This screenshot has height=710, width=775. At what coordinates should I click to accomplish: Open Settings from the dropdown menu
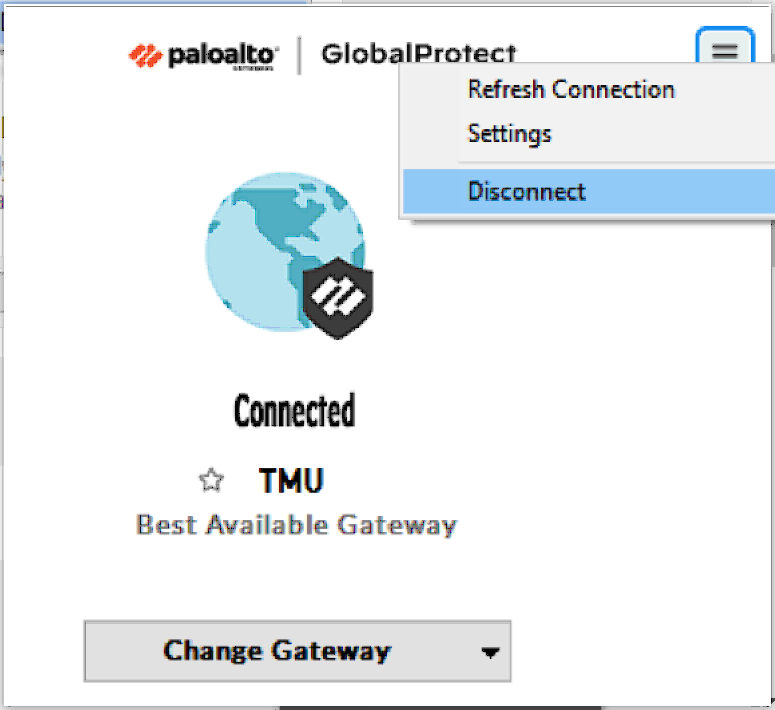point(509,134)
